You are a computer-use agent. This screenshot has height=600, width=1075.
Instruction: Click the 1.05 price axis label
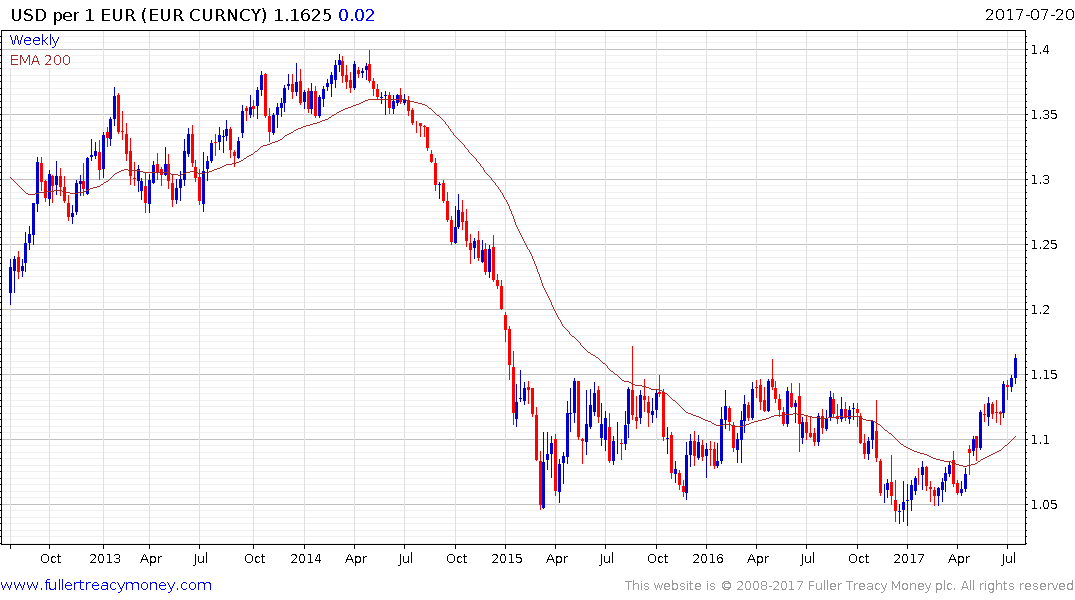[x=1043, y=505]
